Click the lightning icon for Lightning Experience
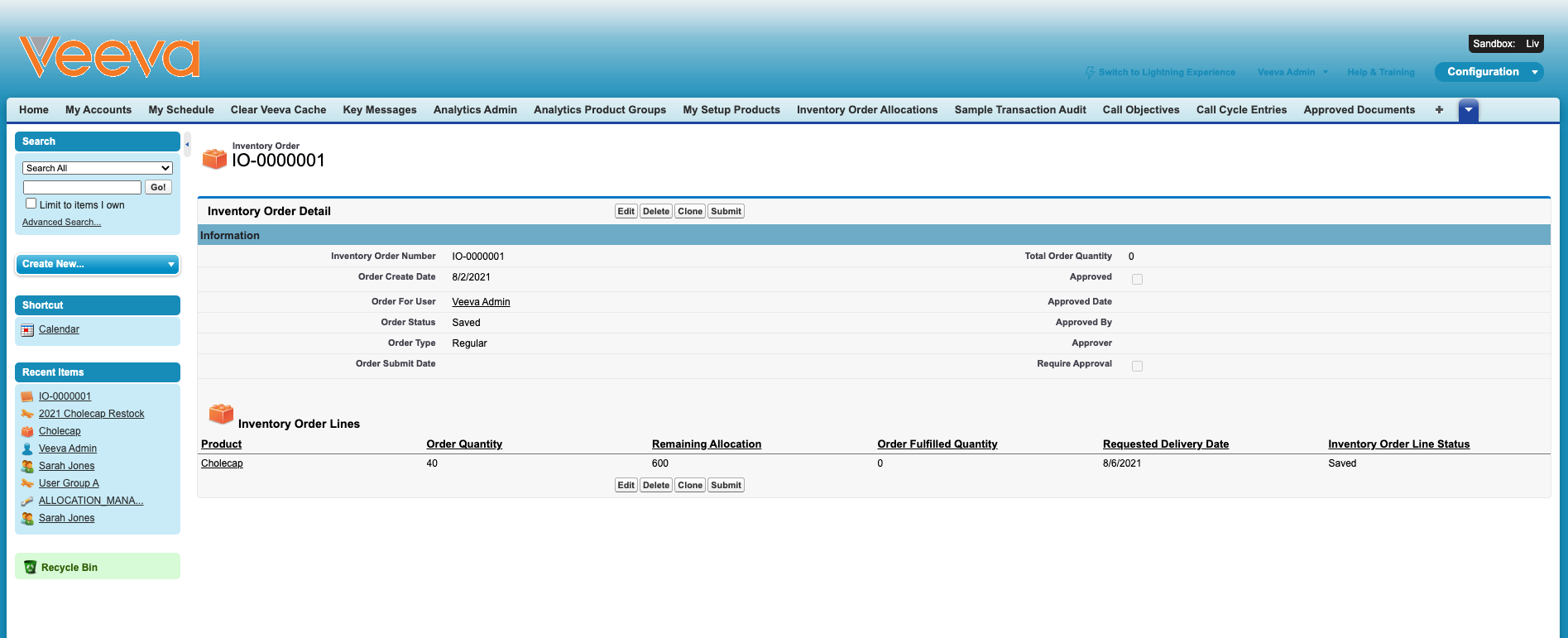Image resolution: width=1568 pixels, height=638 pixels. [x=1090, y=73]
